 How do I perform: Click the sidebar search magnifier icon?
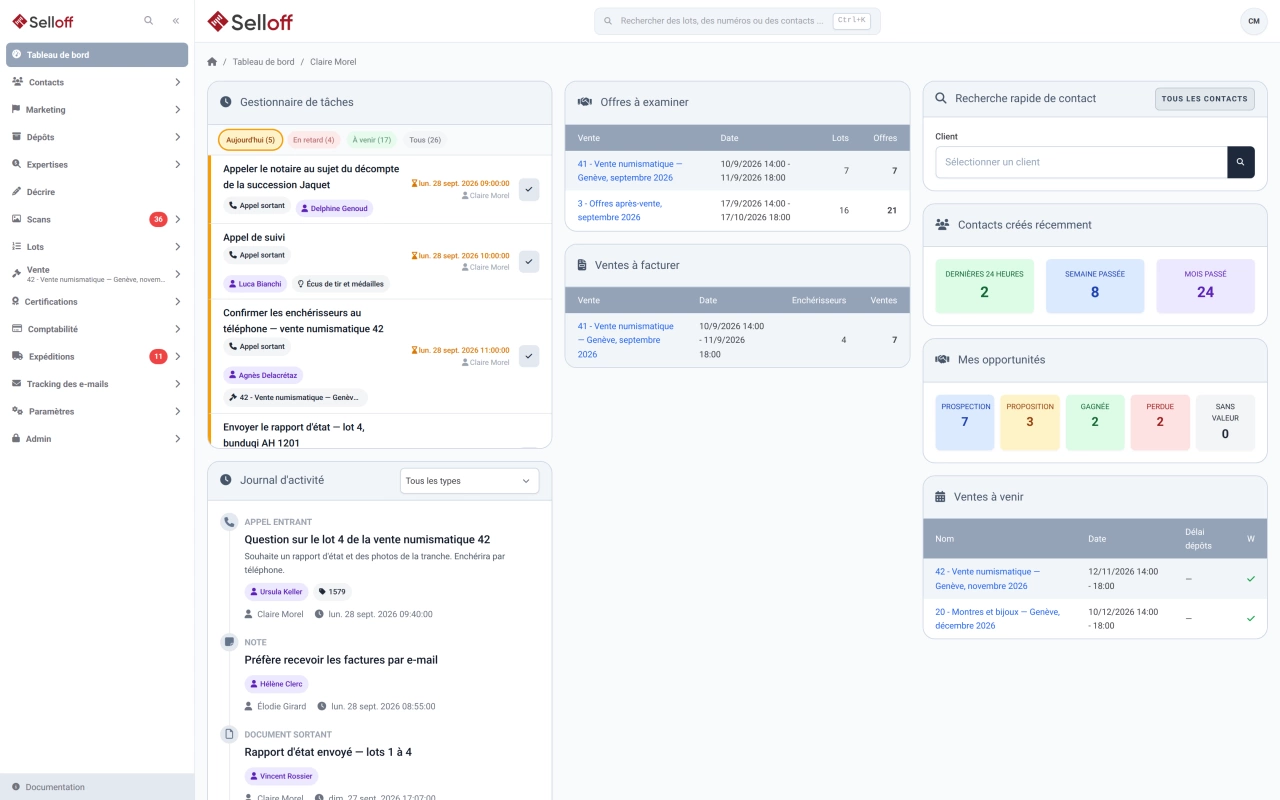pyautogui.click(x=149, y=20)
